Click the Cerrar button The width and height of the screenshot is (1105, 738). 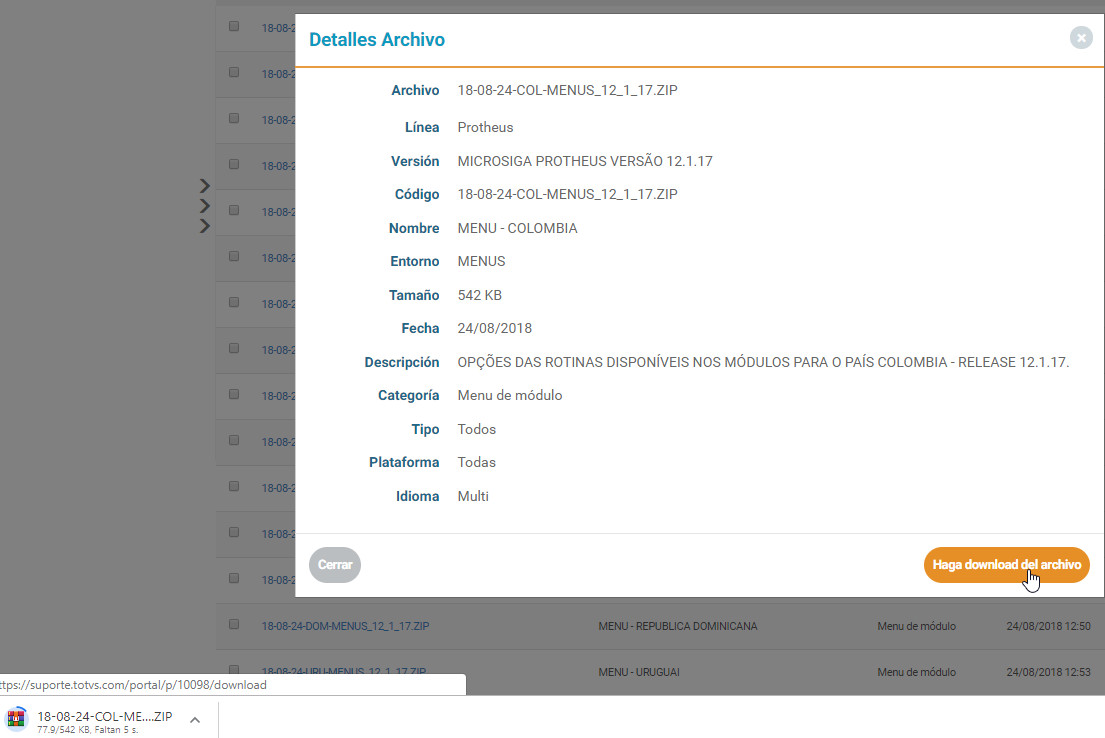[335, 565]
